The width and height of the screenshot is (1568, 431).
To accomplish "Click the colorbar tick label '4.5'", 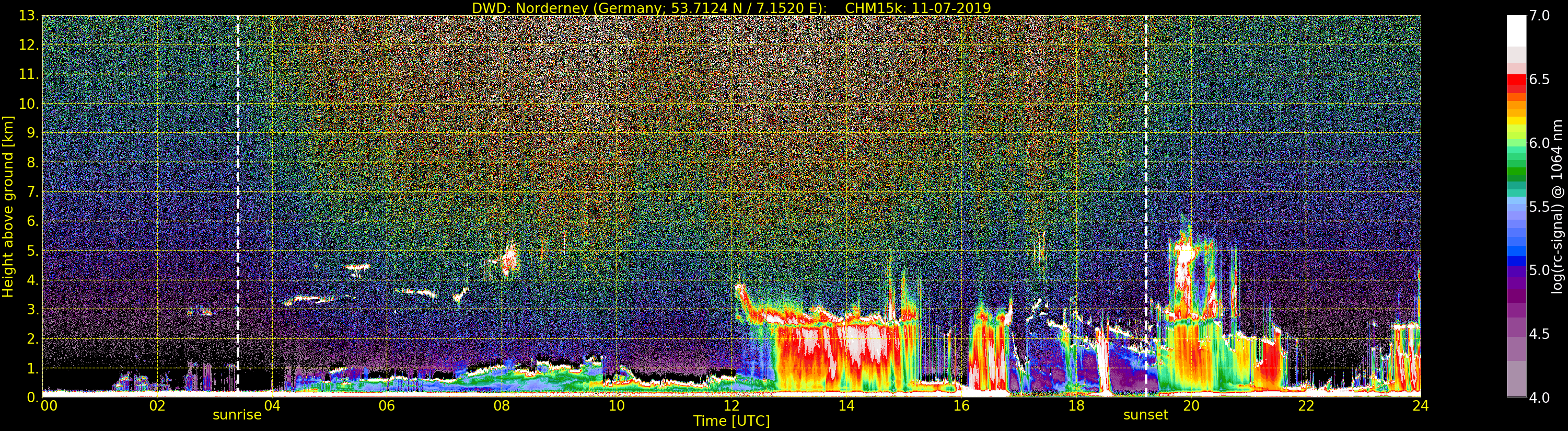I will [x=1539, y=334].
